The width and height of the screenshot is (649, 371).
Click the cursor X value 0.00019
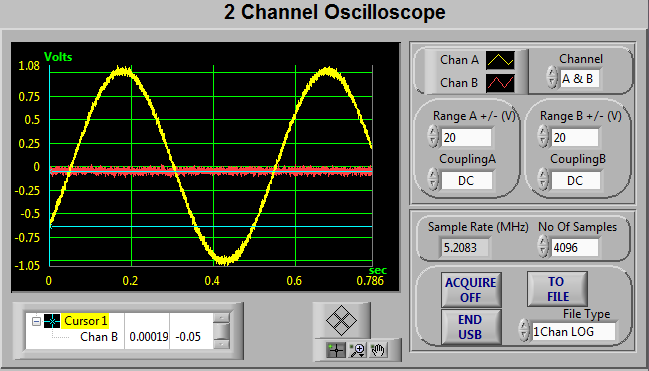click(148, 337)
